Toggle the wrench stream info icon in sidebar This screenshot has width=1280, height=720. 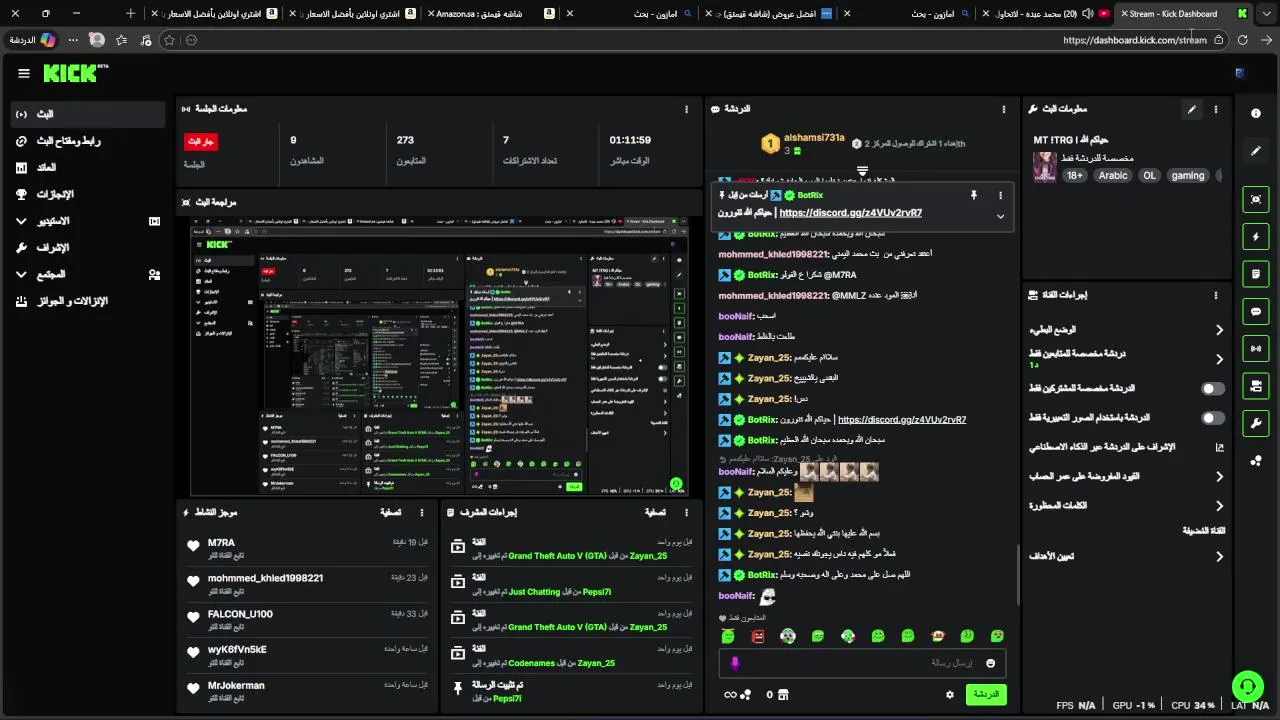(x=1256, y=423)
